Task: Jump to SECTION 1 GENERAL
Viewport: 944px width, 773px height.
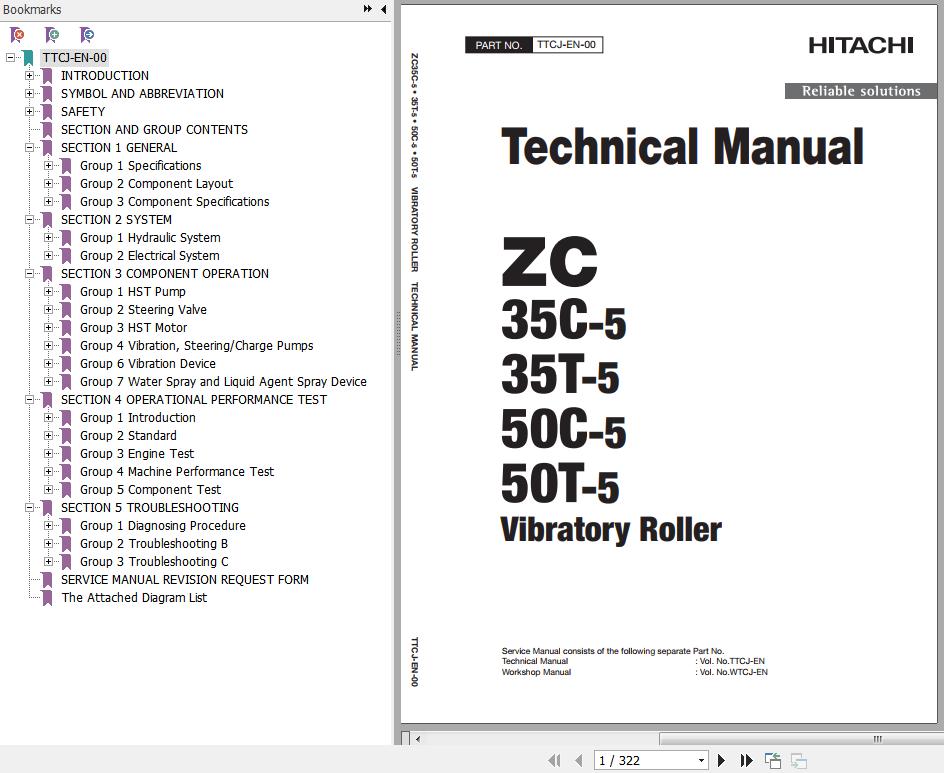Action: tap(119, 147)
